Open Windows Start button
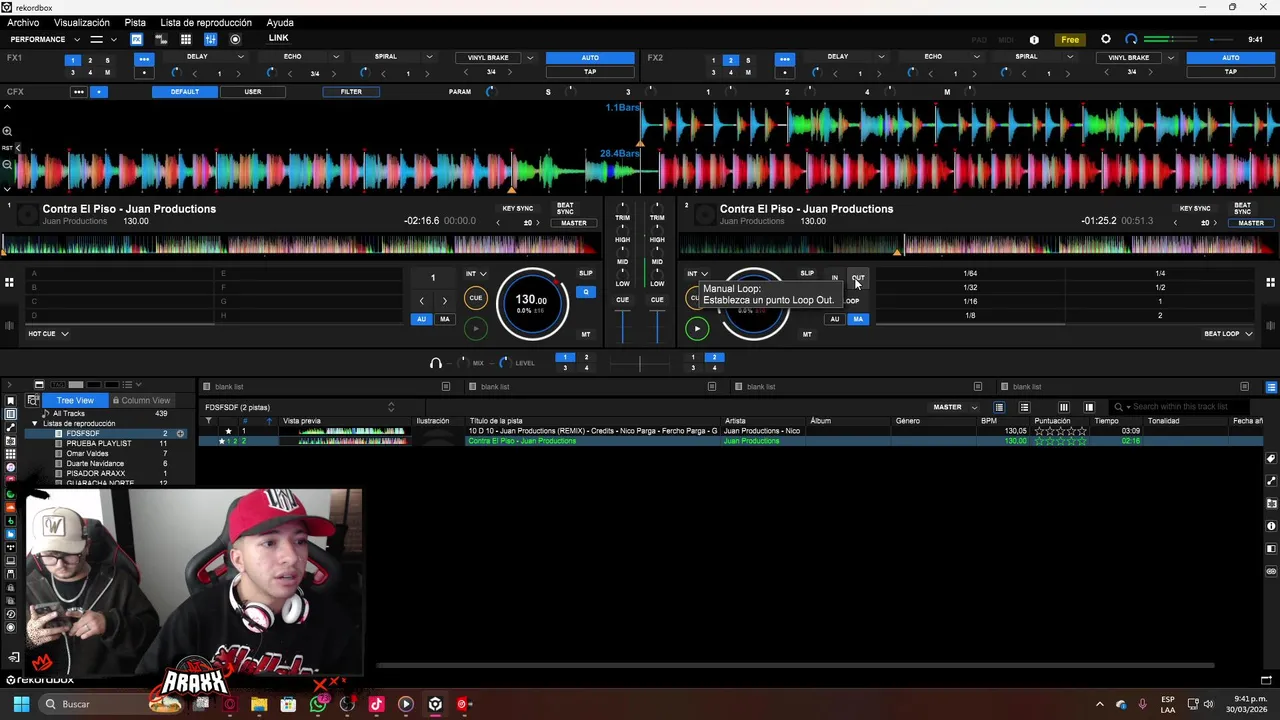The image size is (1280, 720). [x=21, y=704]
